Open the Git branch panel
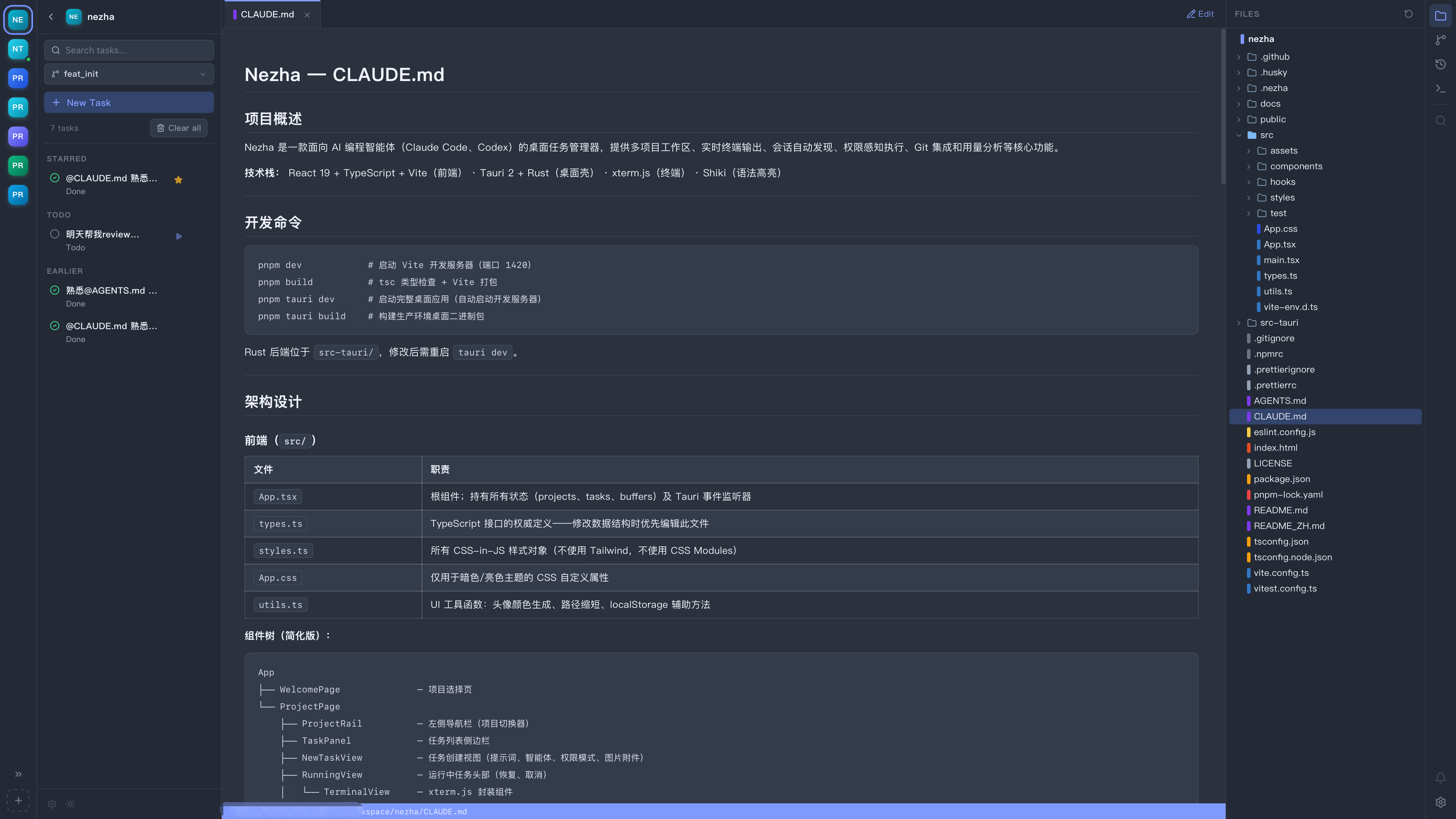 tap(1440, 40)
